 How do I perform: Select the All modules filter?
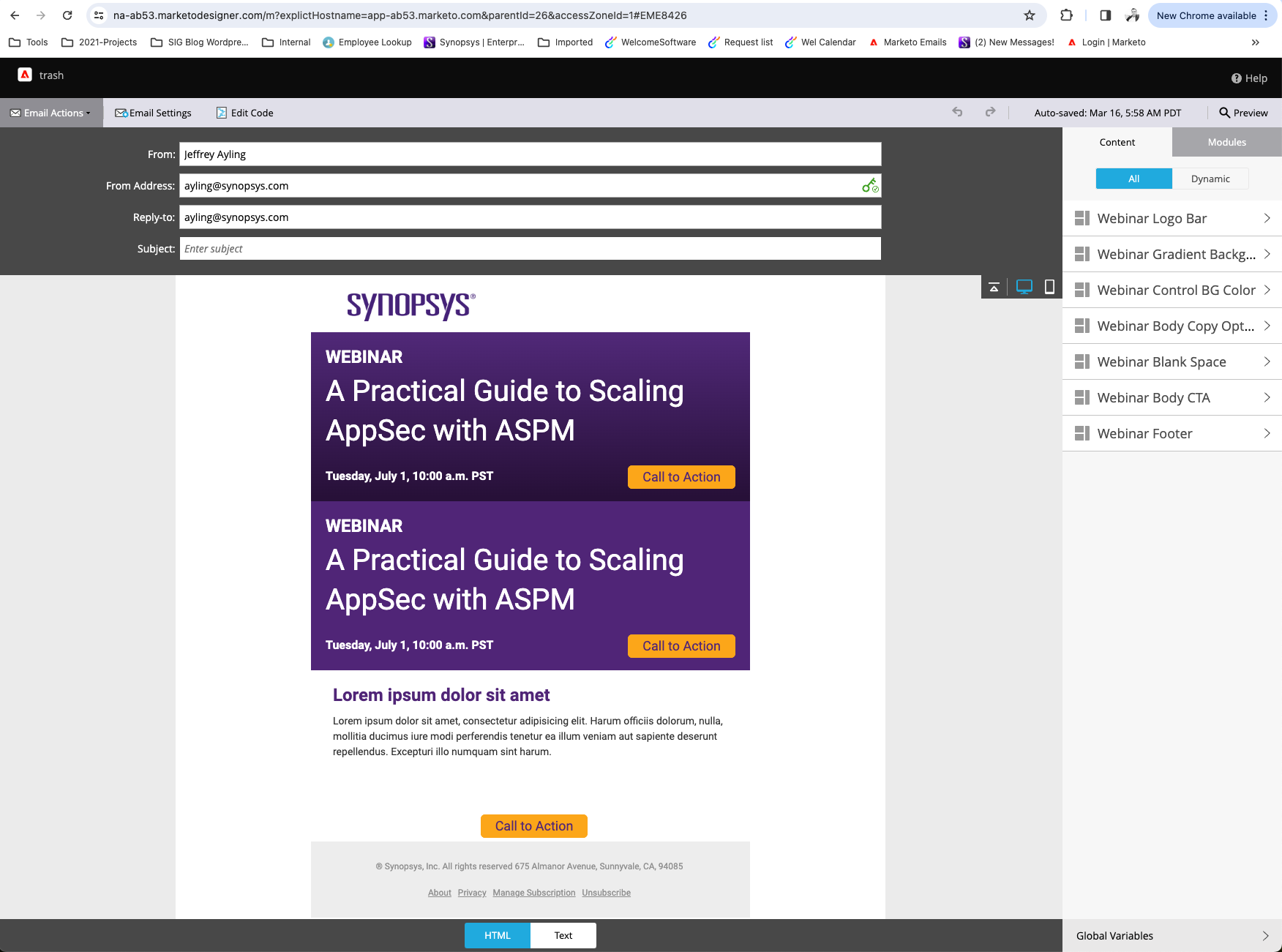click(1133, 179)
